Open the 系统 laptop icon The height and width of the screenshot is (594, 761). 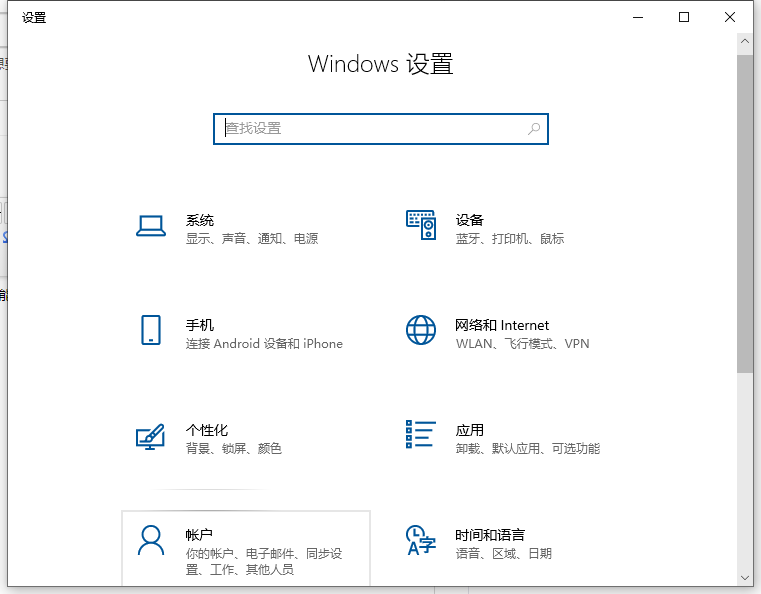tap(150, 226)
